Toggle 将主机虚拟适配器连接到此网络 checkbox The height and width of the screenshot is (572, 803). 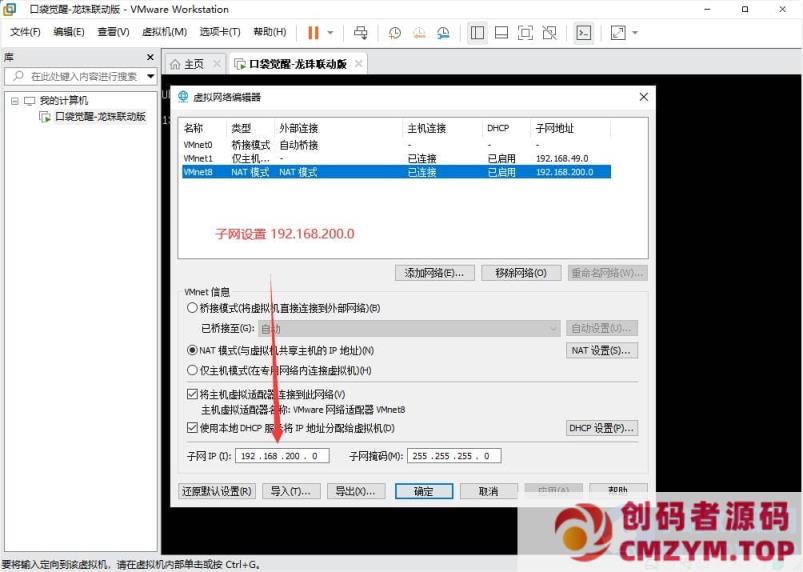(x=192, y=394)
